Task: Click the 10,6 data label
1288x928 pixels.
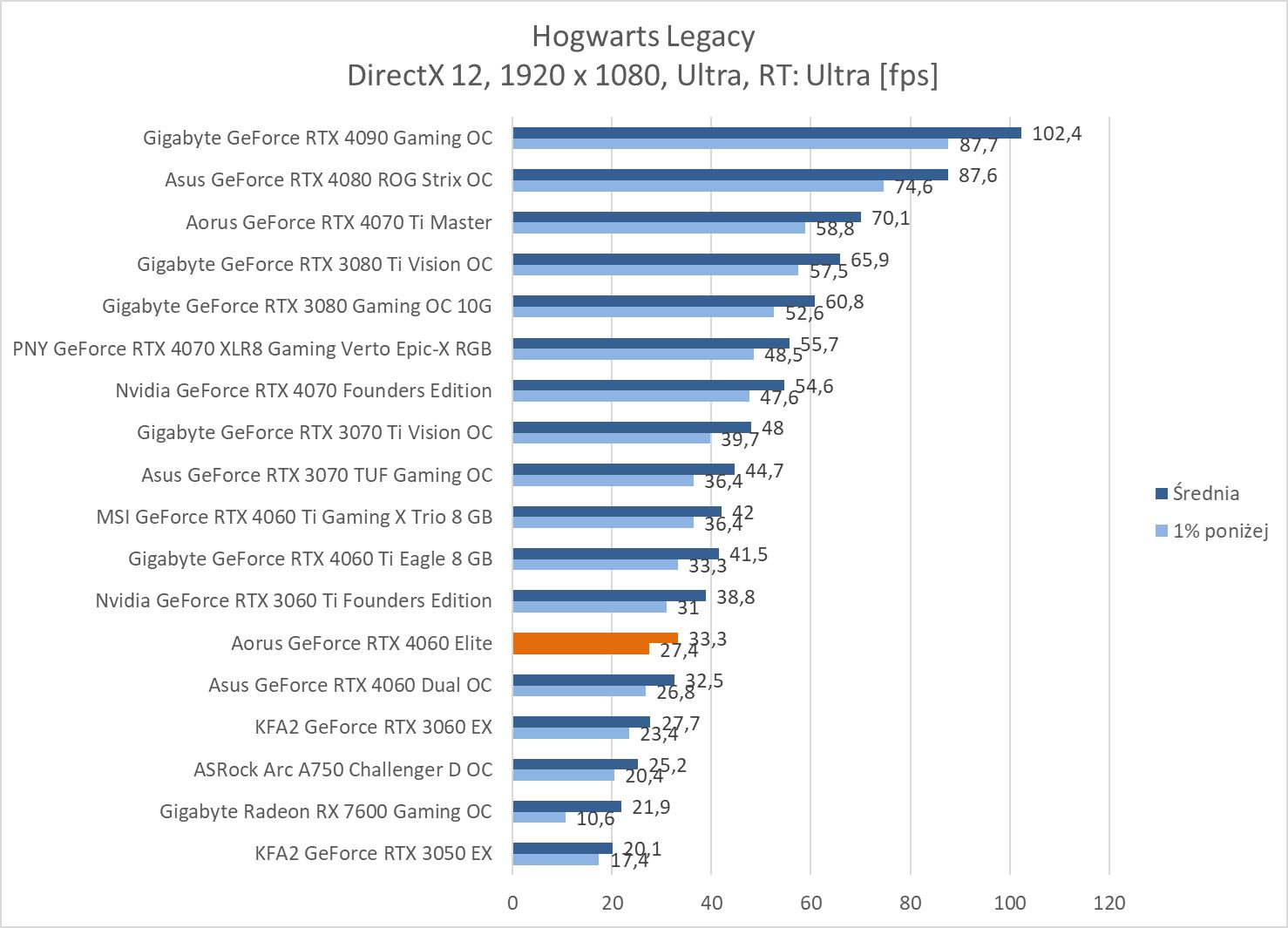Action: click(x=595, y=819)
